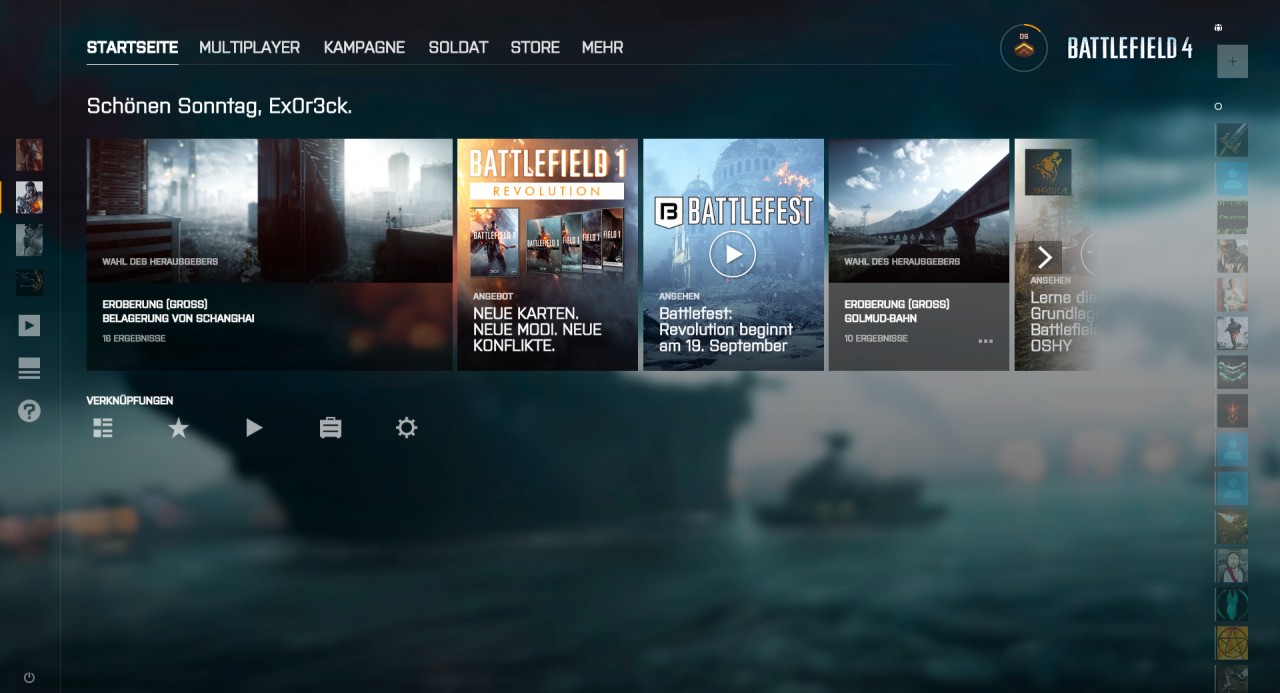Image resolution: width=1280 pixels, height=693 pixels.
Task: Select the dark orange-sparks game thumbnail in left sidebar
Action: pyautogui.click(x=29, y=282)
